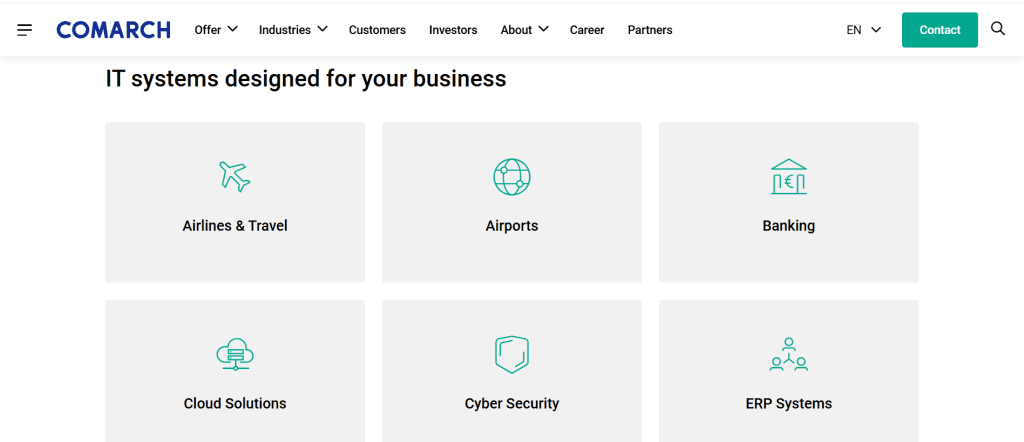Viewport: 1024px width, 442px height.
Task: Expand the Offer dropdown menu
Action: (x=216, y=30)
